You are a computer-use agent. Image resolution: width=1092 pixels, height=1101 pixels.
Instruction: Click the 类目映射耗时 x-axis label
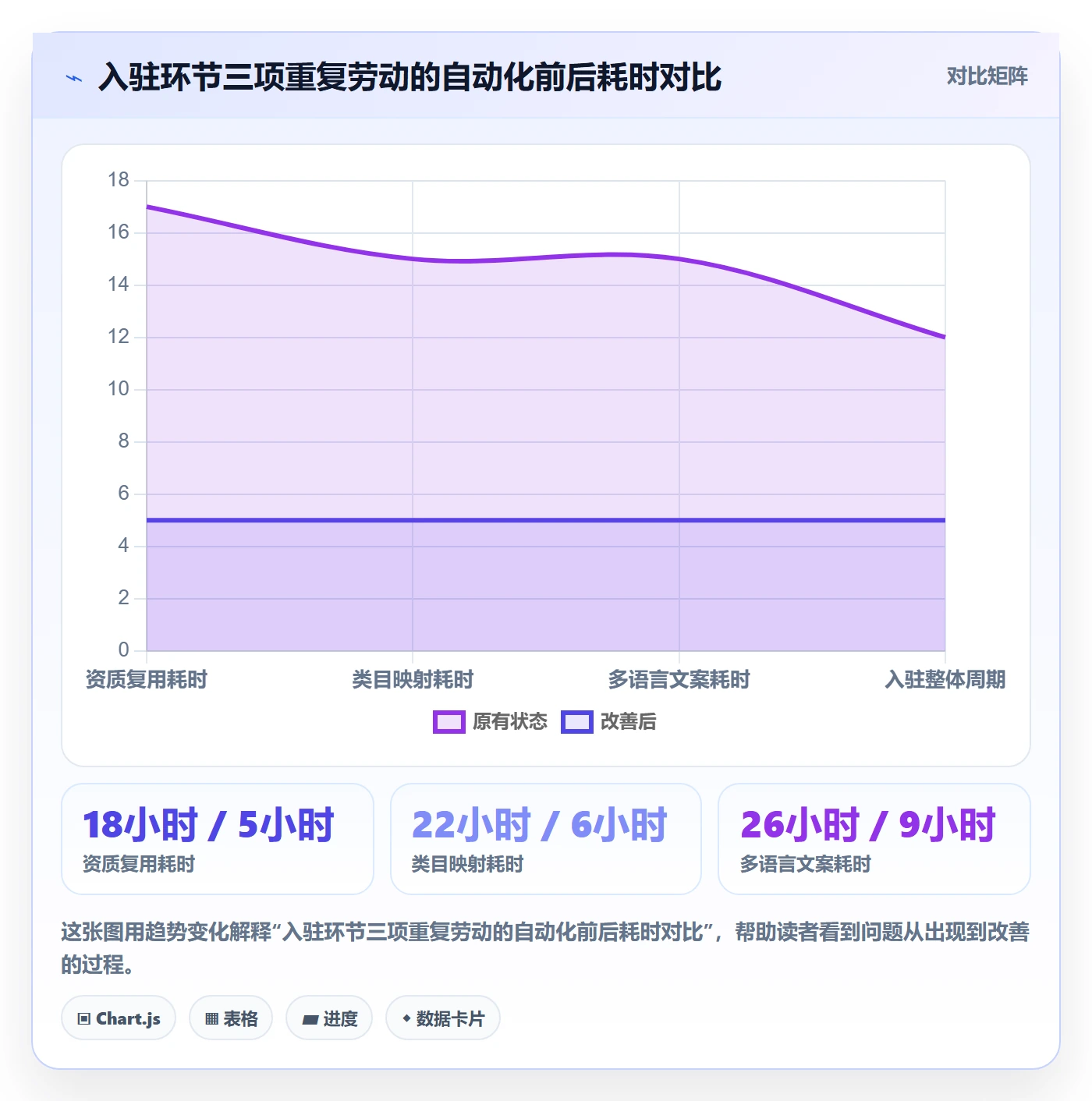click(x=413, y=680)
